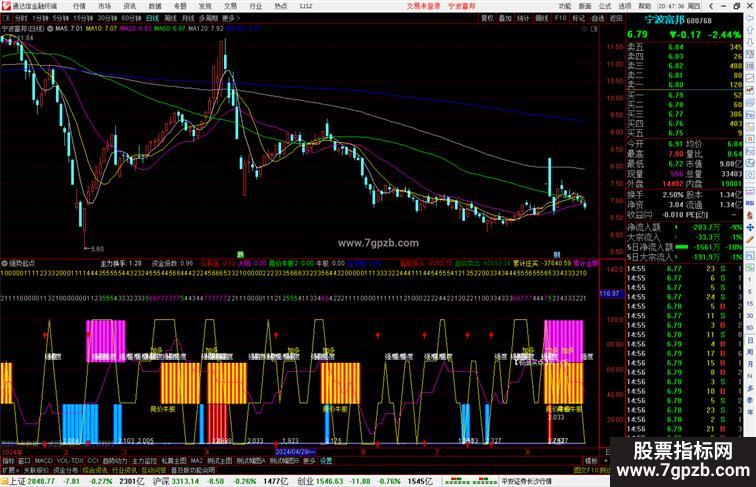Click the boxed close icon at the chart's top right
The width and height of the screenshot is (756, 487).
pyautogui.click(x=594, y=29)
